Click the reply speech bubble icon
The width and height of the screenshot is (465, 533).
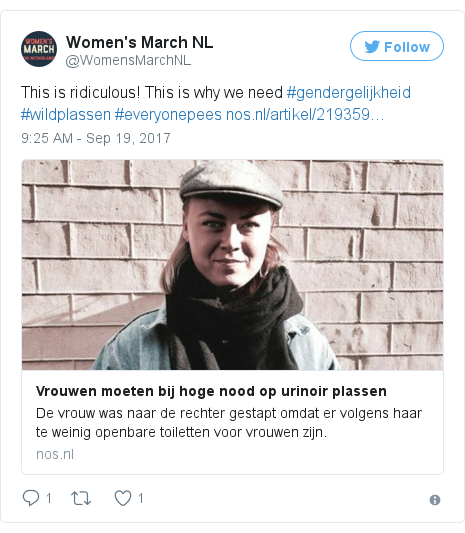pos(31,498)
